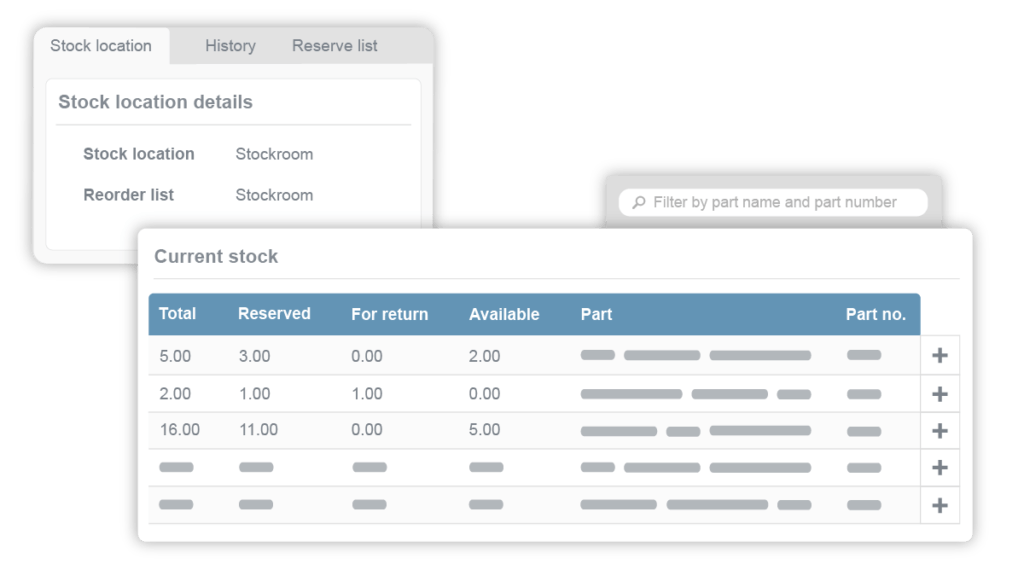Select the Stock location tab
1024x576 pixels.
101,46
